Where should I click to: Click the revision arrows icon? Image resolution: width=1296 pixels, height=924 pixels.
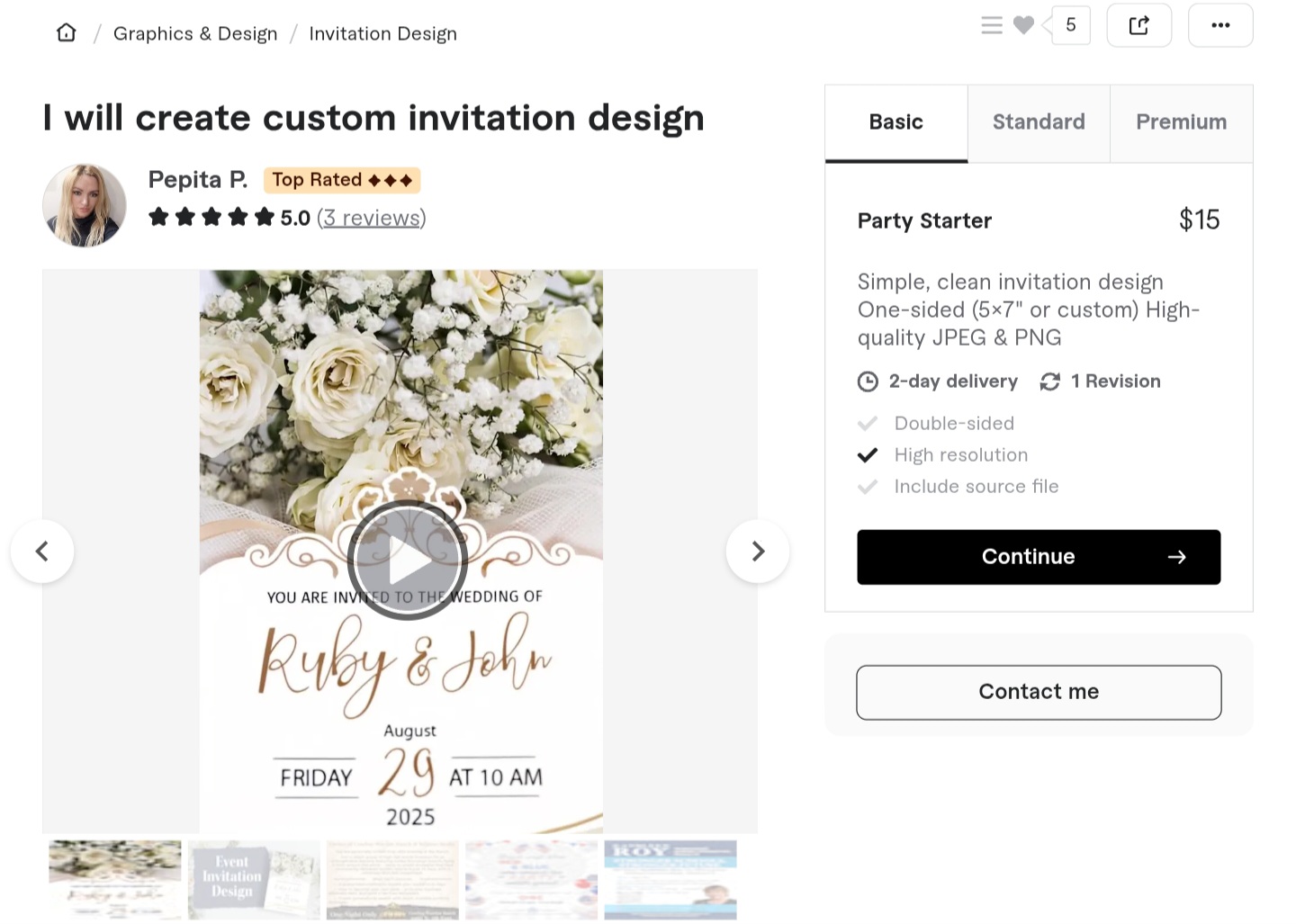click(1049, 381)
